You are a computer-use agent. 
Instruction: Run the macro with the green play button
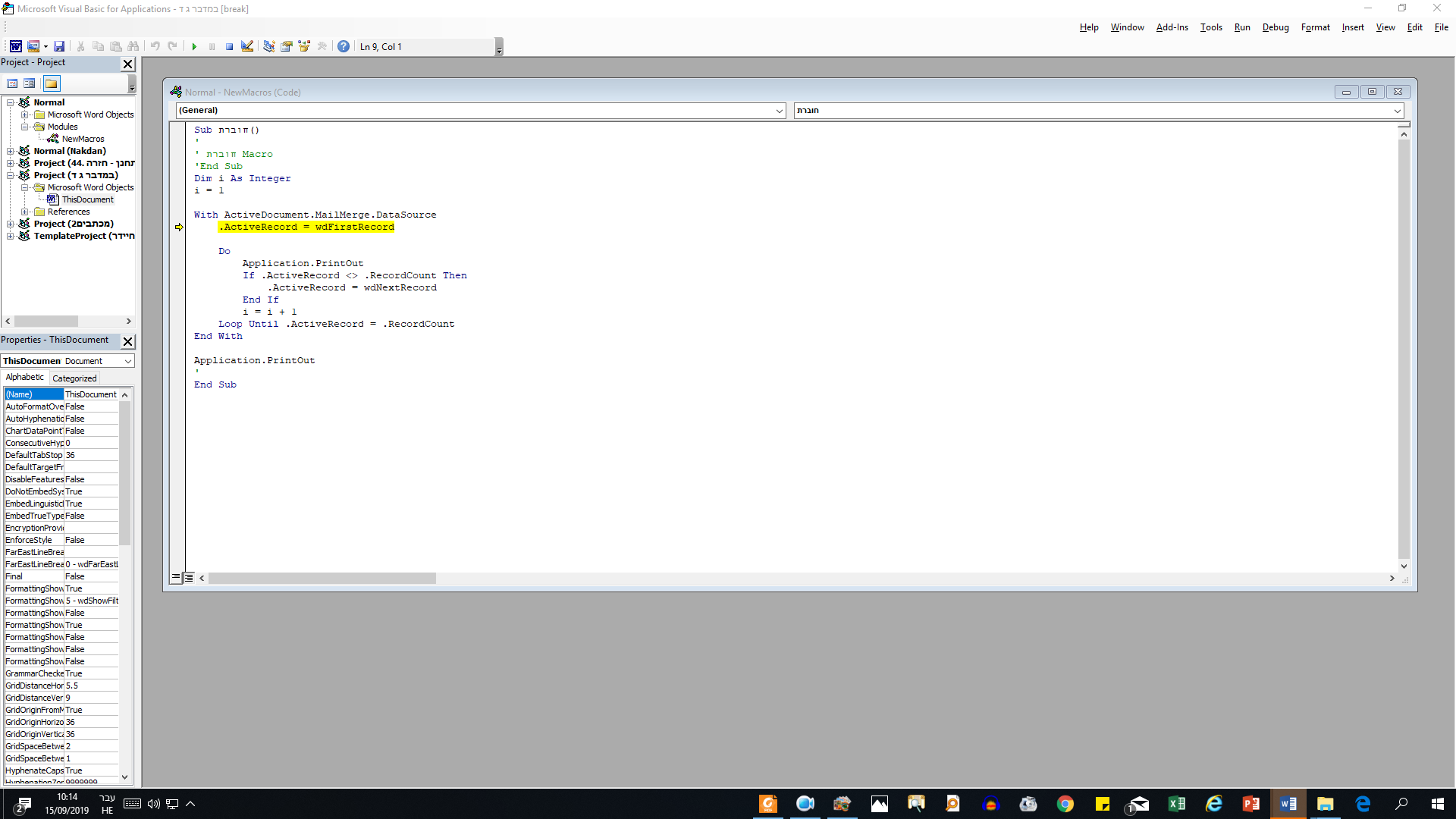[194, 46]
